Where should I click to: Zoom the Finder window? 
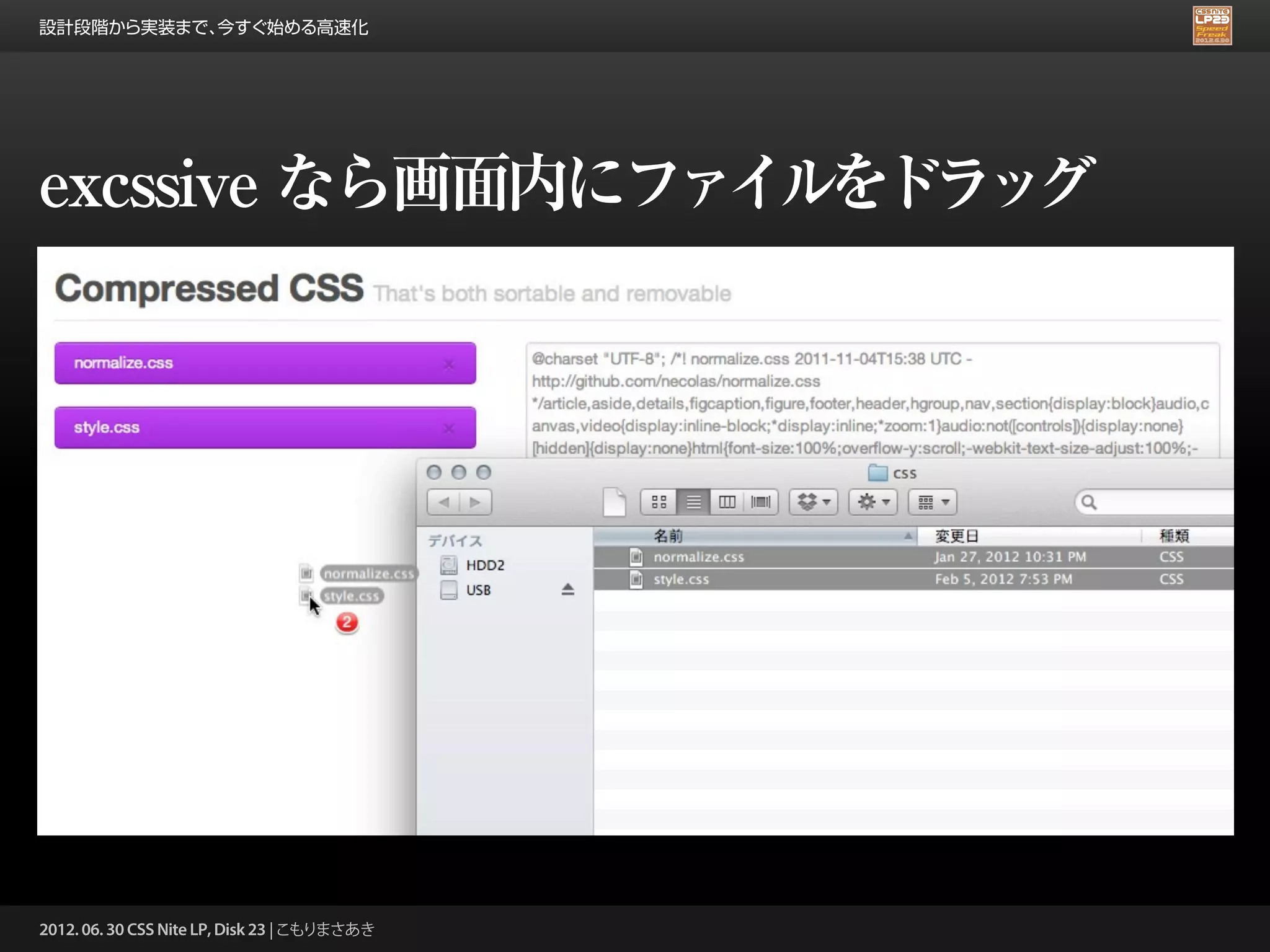484,473
